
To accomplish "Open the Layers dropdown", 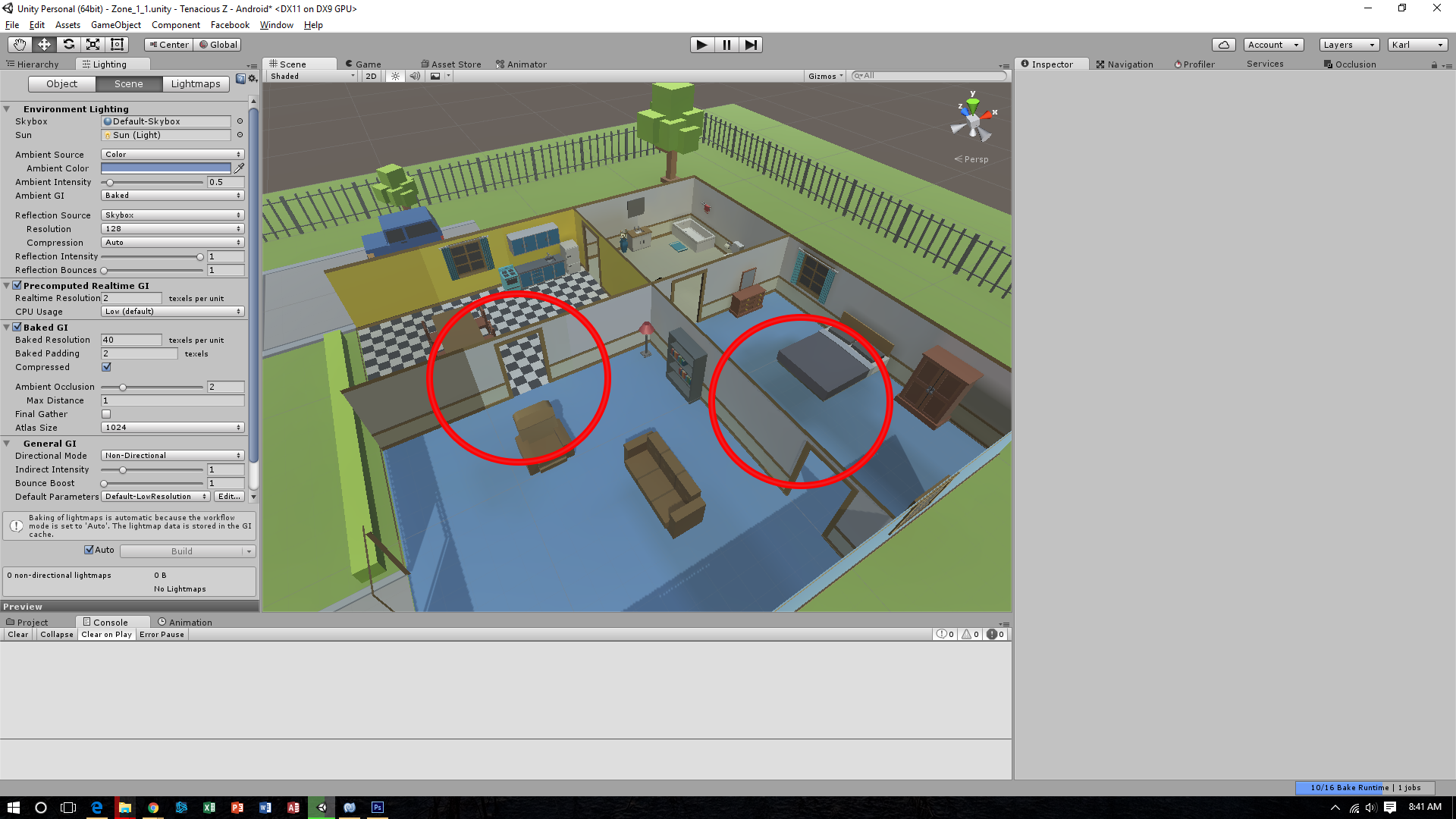I will pos(1348,45).
